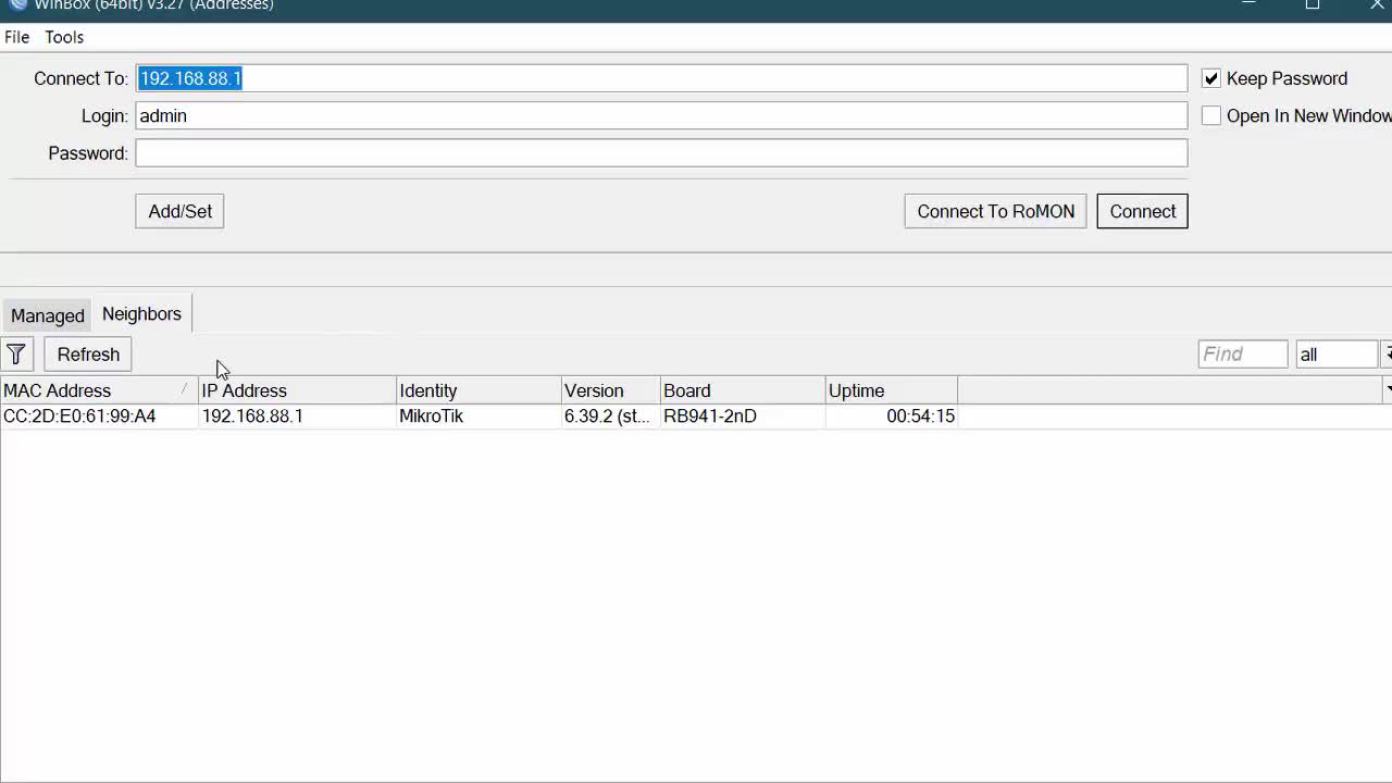This screenshot has width=1392, height=783.
Task: Open the File menu
Action: click(17, 37)
